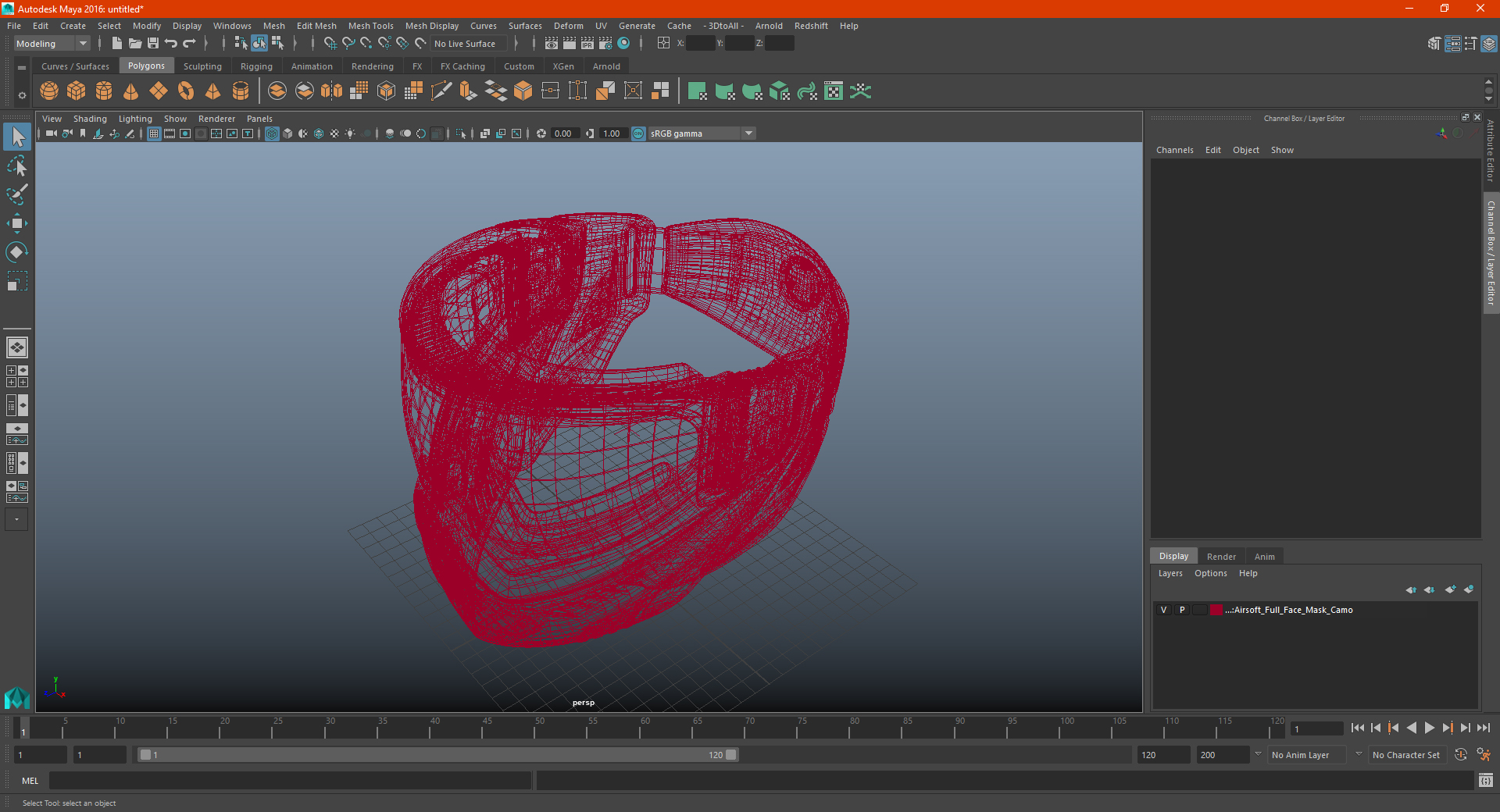Open Options menu in Layer Editor
The width and height of the screenshot is (1500, 812).
pyautogui.click(x=1210, y=573)
